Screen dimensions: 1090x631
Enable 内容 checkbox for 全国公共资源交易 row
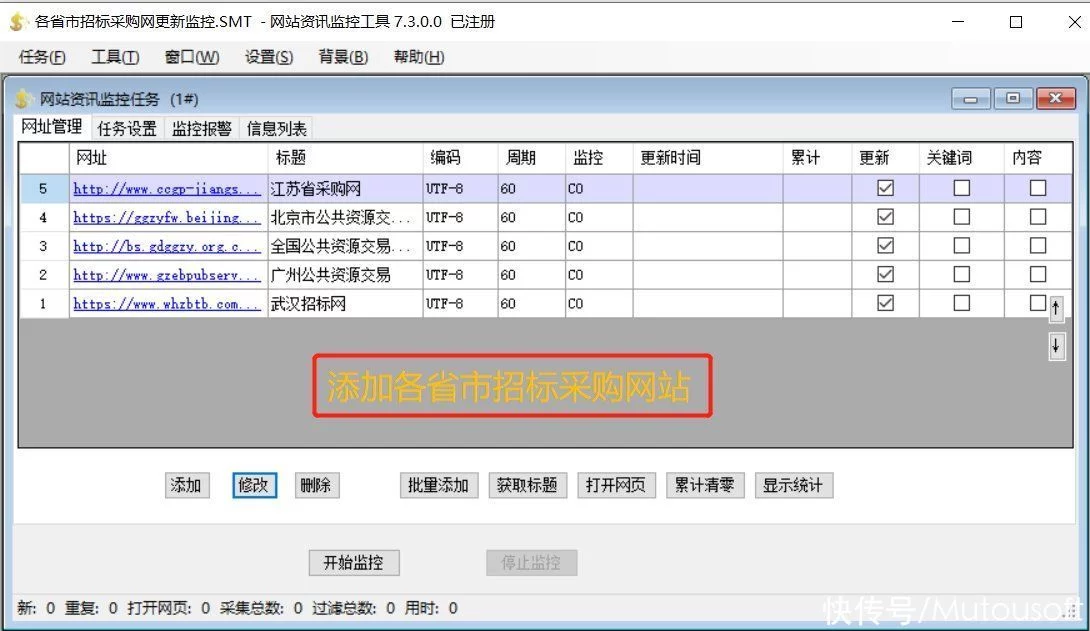[1038, 245]
